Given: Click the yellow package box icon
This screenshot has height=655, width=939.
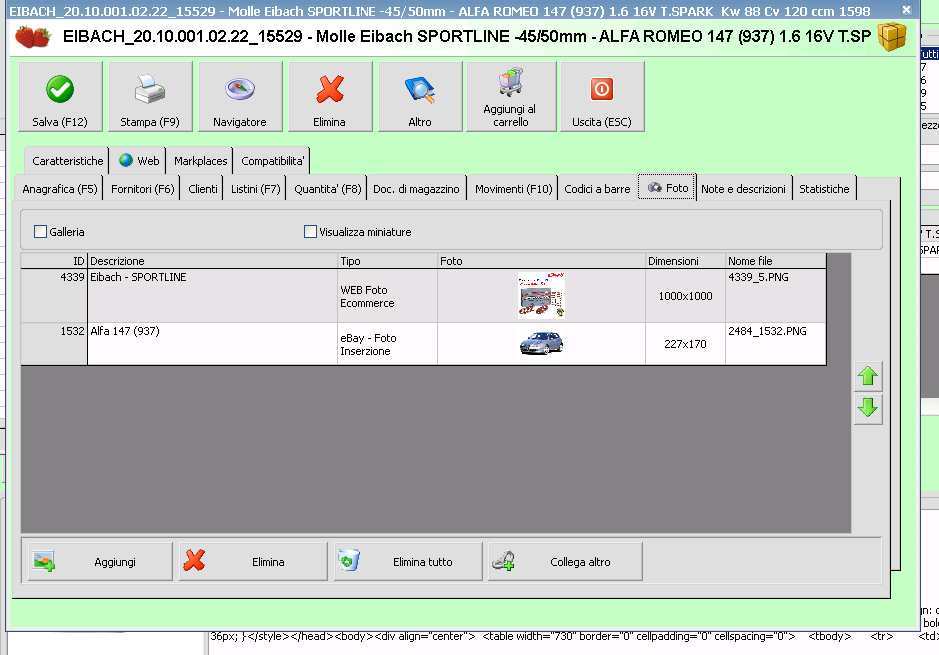Looking at the screenshot, I should (892, 37).
